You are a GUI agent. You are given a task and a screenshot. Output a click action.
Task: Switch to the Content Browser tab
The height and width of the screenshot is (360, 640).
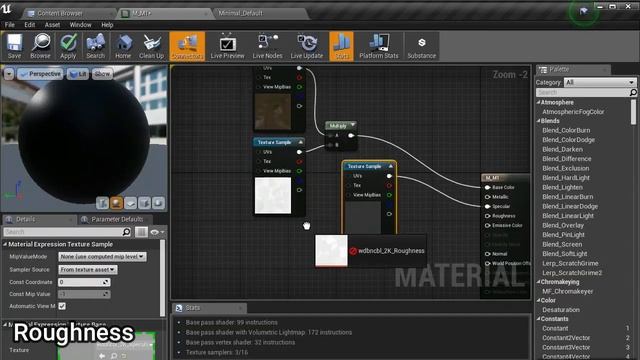click(x=60, y=13)
